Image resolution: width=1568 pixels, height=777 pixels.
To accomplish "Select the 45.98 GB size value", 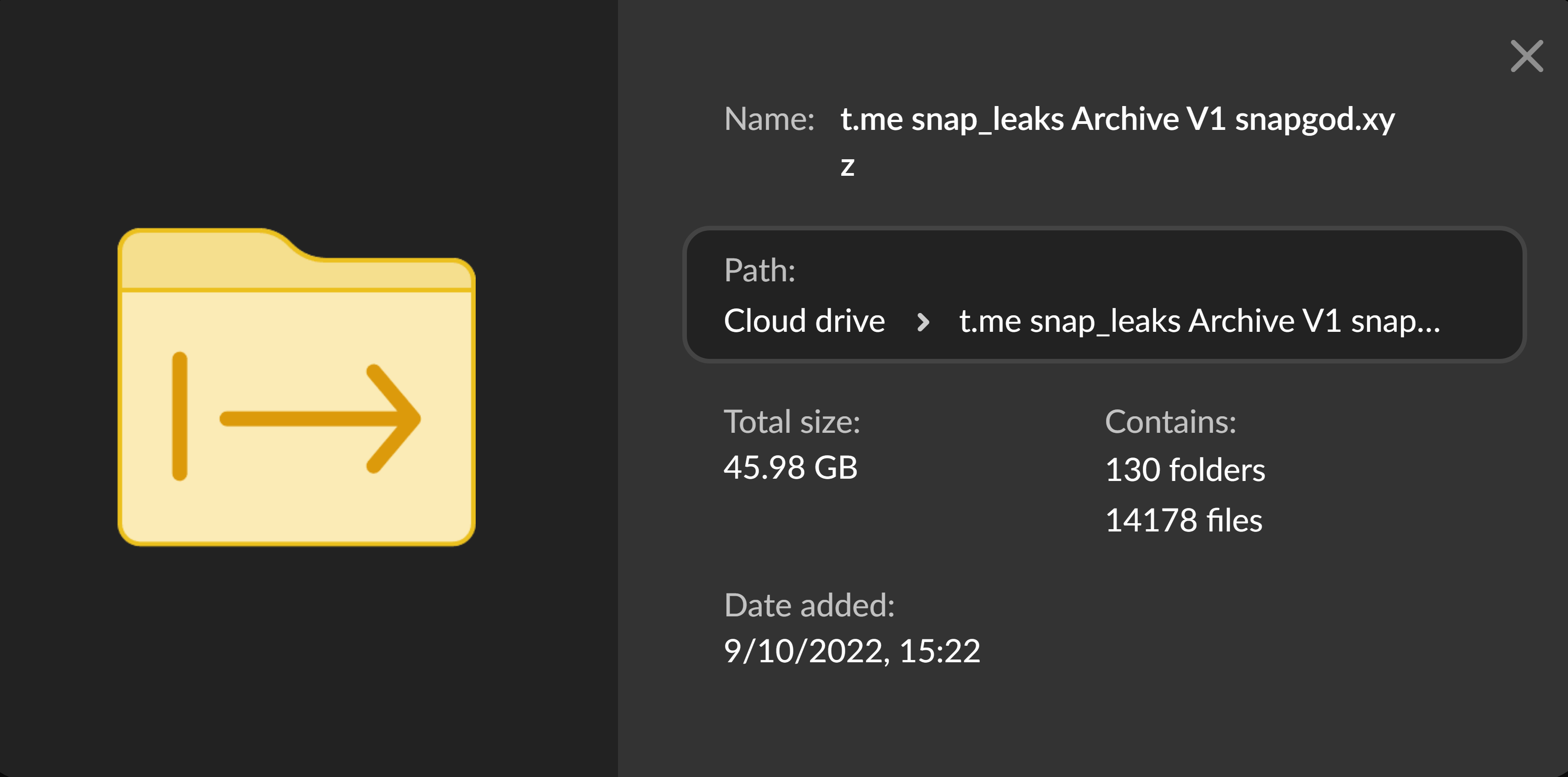I will coord(790,467).
